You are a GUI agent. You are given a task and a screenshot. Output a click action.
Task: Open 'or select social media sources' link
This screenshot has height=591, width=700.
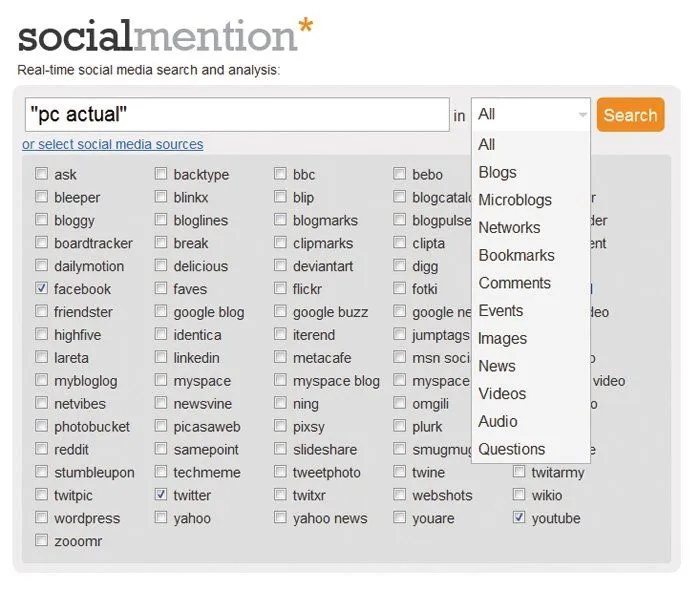tap(112, 144)
